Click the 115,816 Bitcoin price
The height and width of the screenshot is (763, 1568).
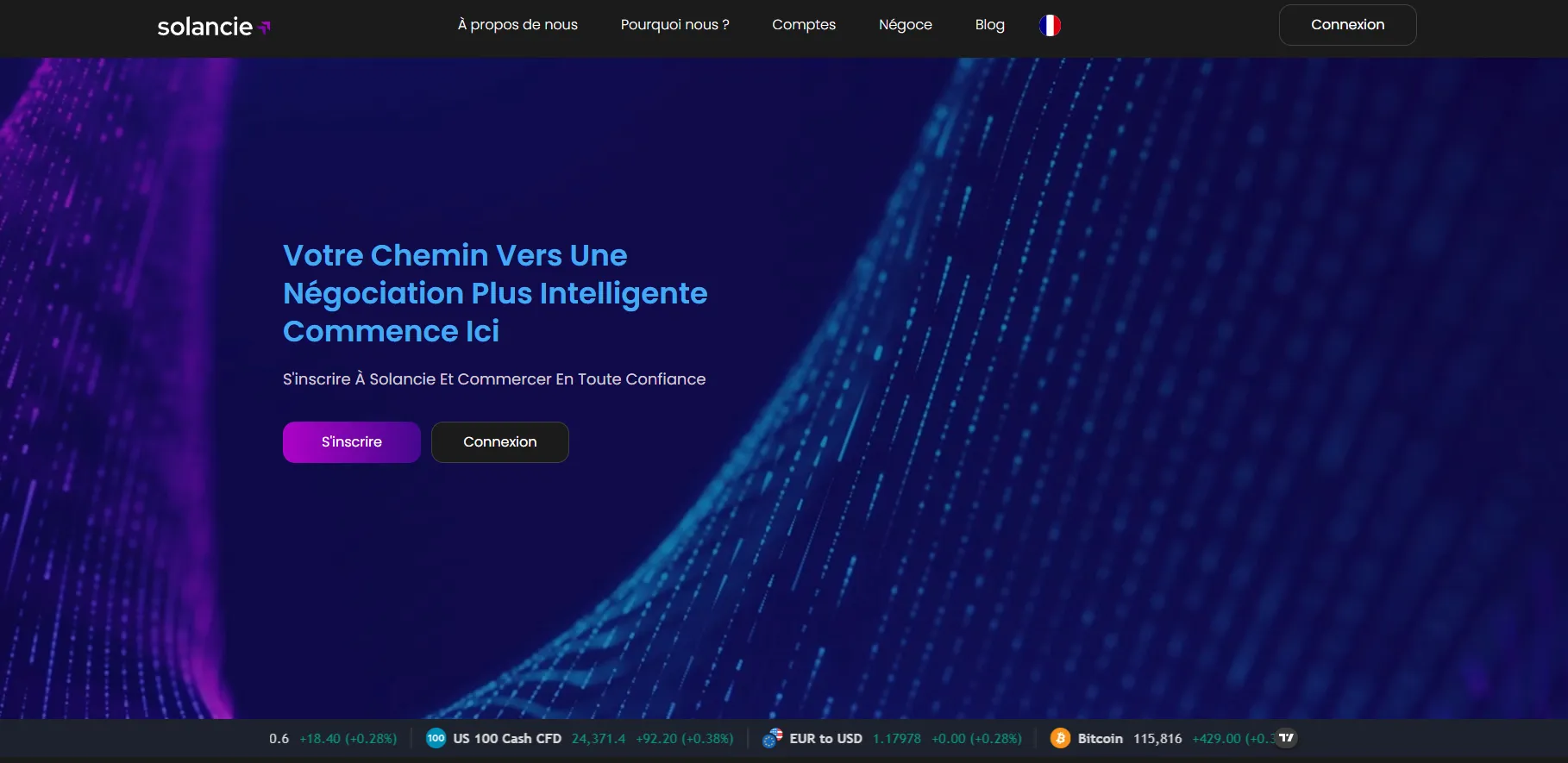(1157, 739)
